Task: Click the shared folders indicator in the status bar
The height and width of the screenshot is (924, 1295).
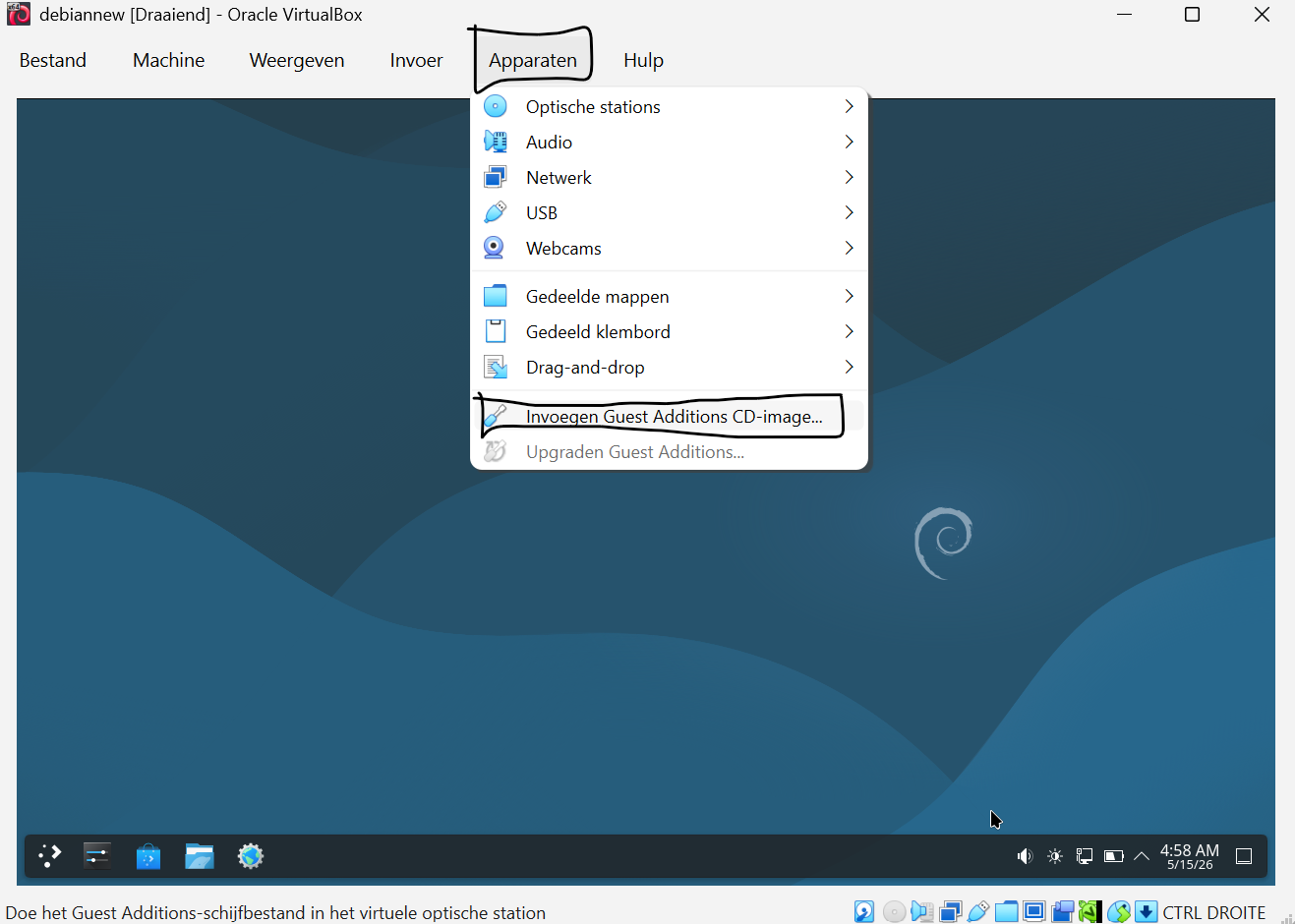Action: (1006, 912)
